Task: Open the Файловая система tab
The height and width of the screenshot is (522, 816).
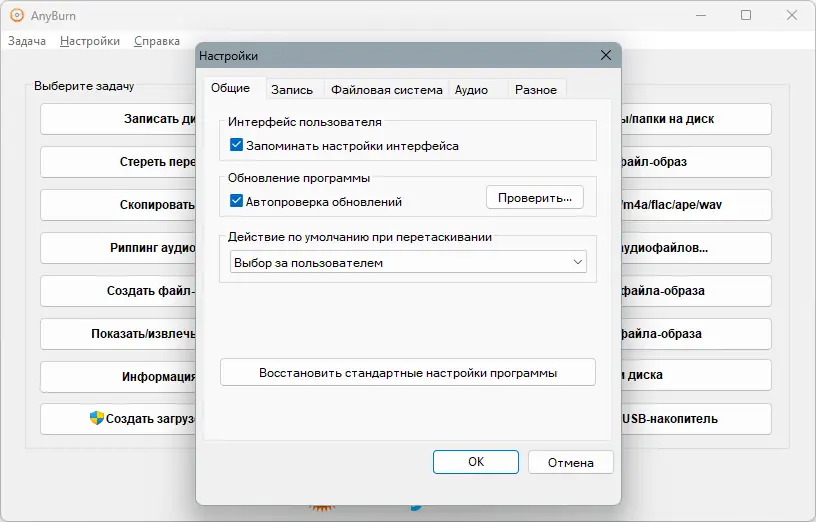Action: pyautogui.click(x=387, y=90)
